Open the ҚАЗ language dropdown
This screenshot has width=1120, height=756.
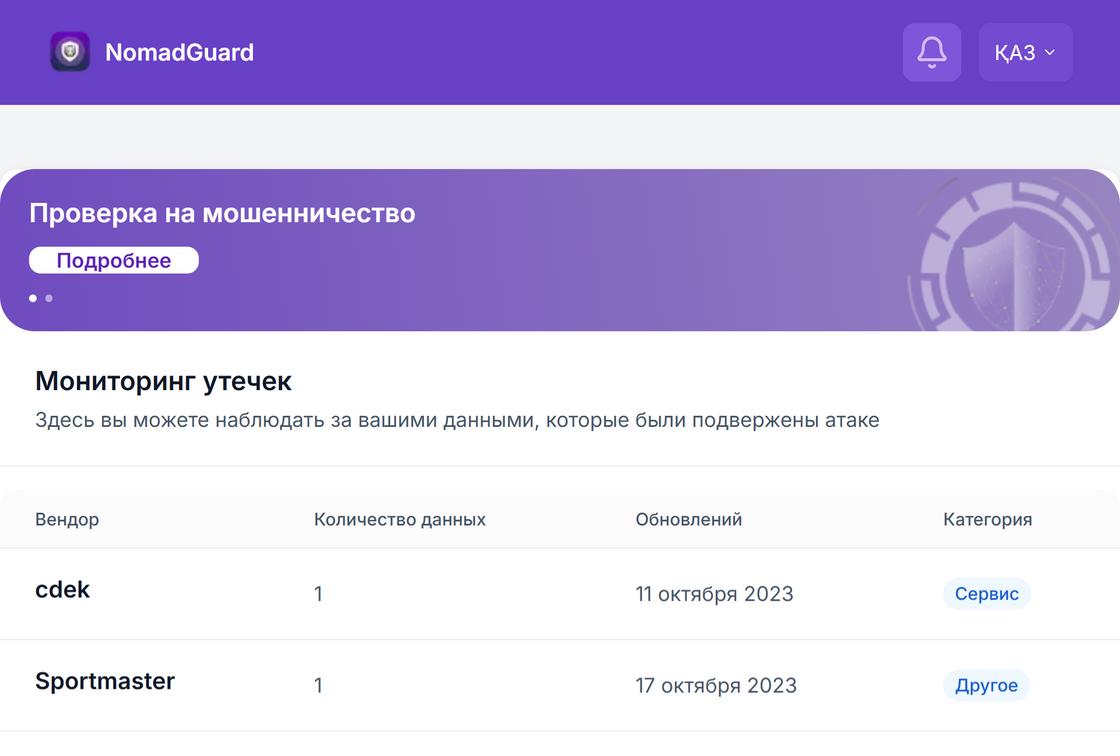(1025, 52)
